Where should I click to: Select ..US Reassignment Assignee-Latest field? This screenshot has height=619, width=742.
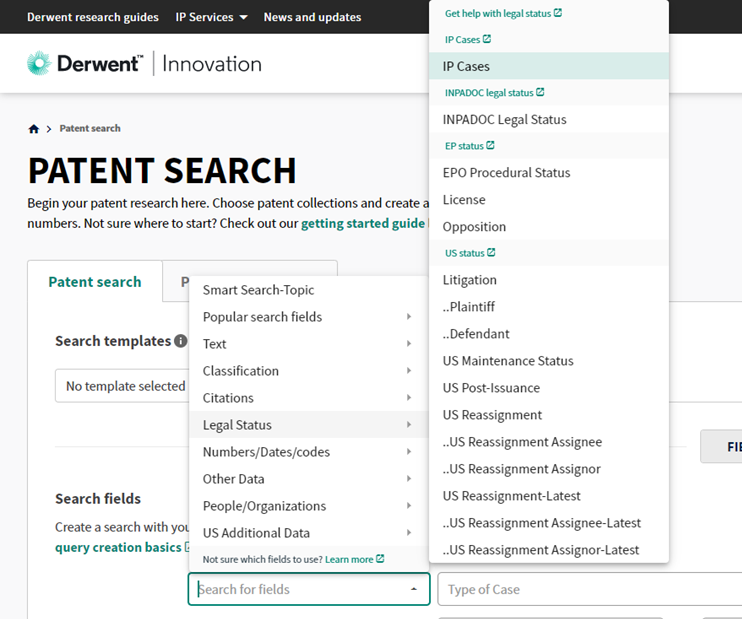(x=549, y=522)
